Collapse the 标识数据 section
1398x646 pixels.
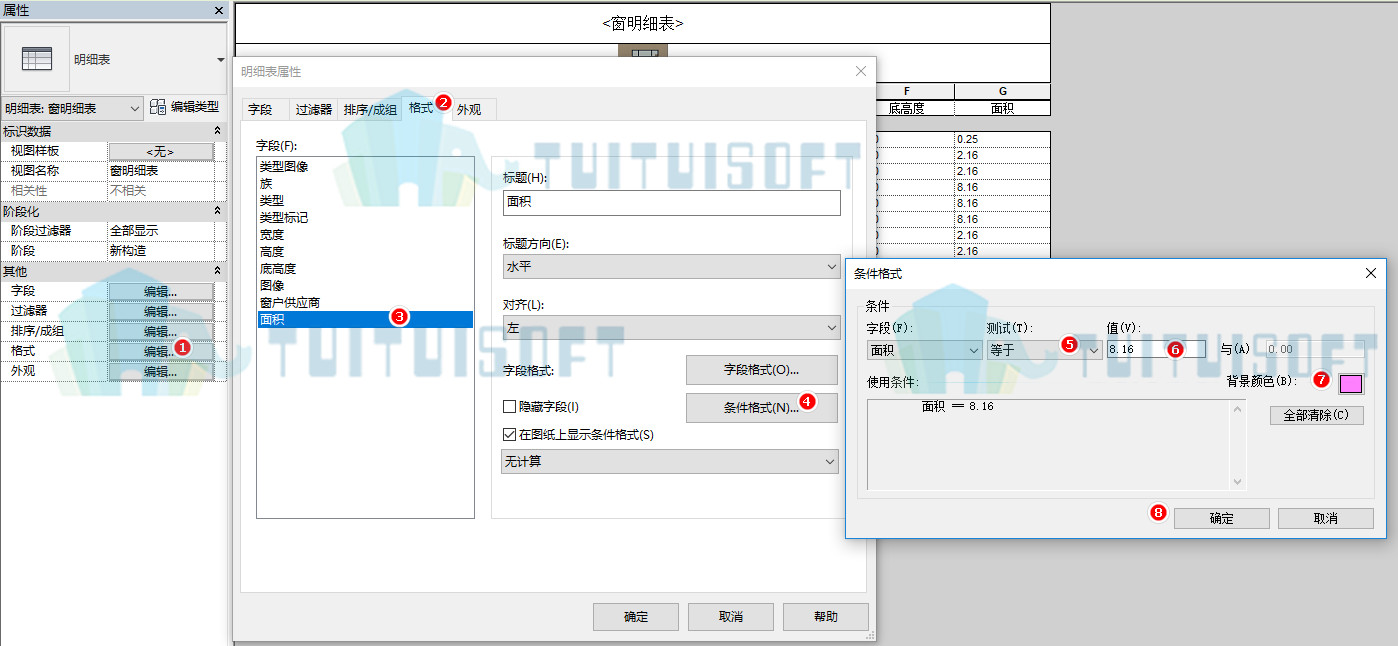pos(217,131)
